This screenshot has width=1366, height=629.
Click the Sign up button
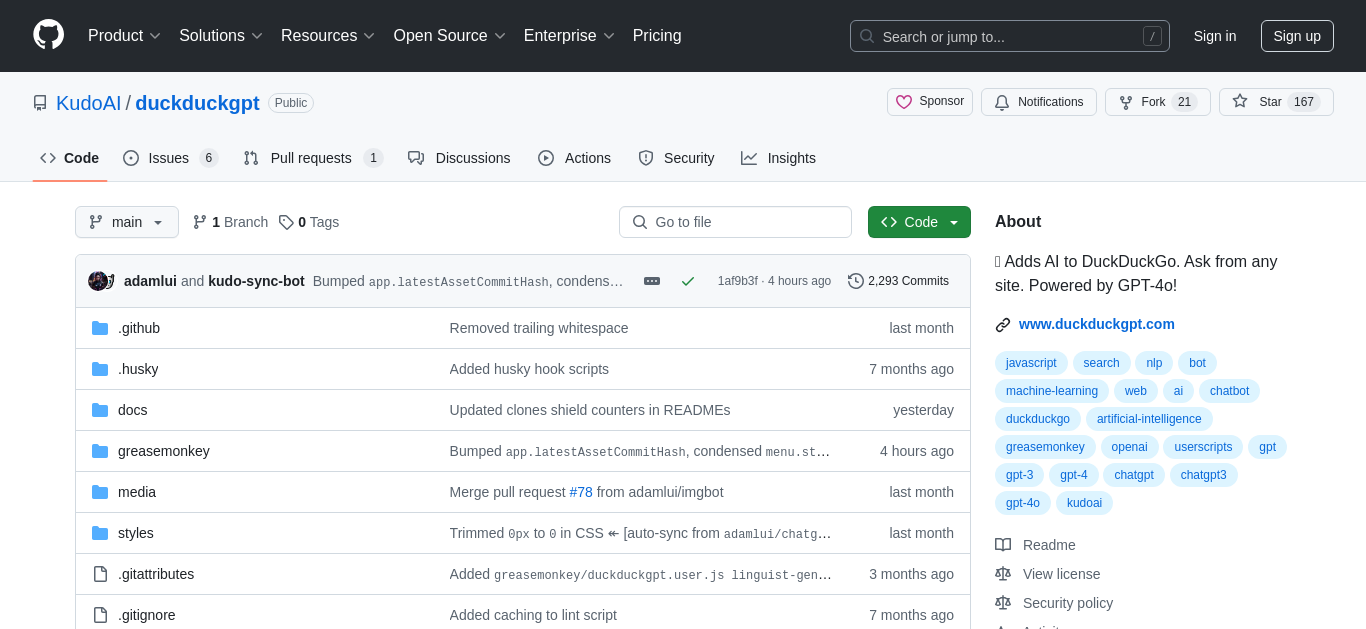(x=1297, y=36)
